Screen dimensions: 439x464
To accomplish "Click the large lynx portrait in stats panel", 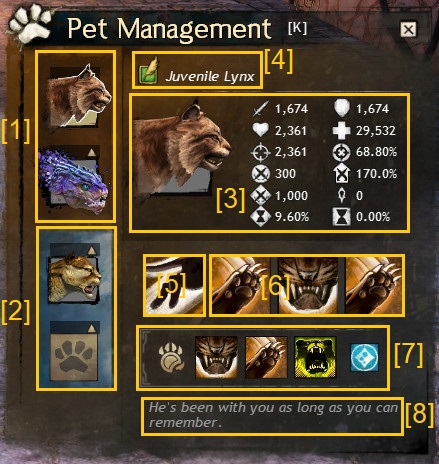I will click(182, 150).
